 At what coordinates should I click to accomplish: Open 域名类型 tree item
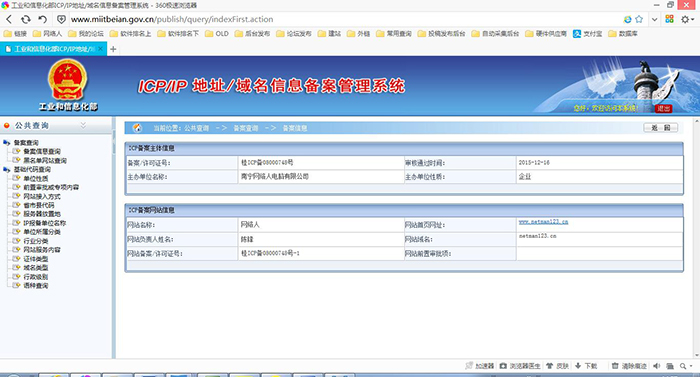point(36,268)
